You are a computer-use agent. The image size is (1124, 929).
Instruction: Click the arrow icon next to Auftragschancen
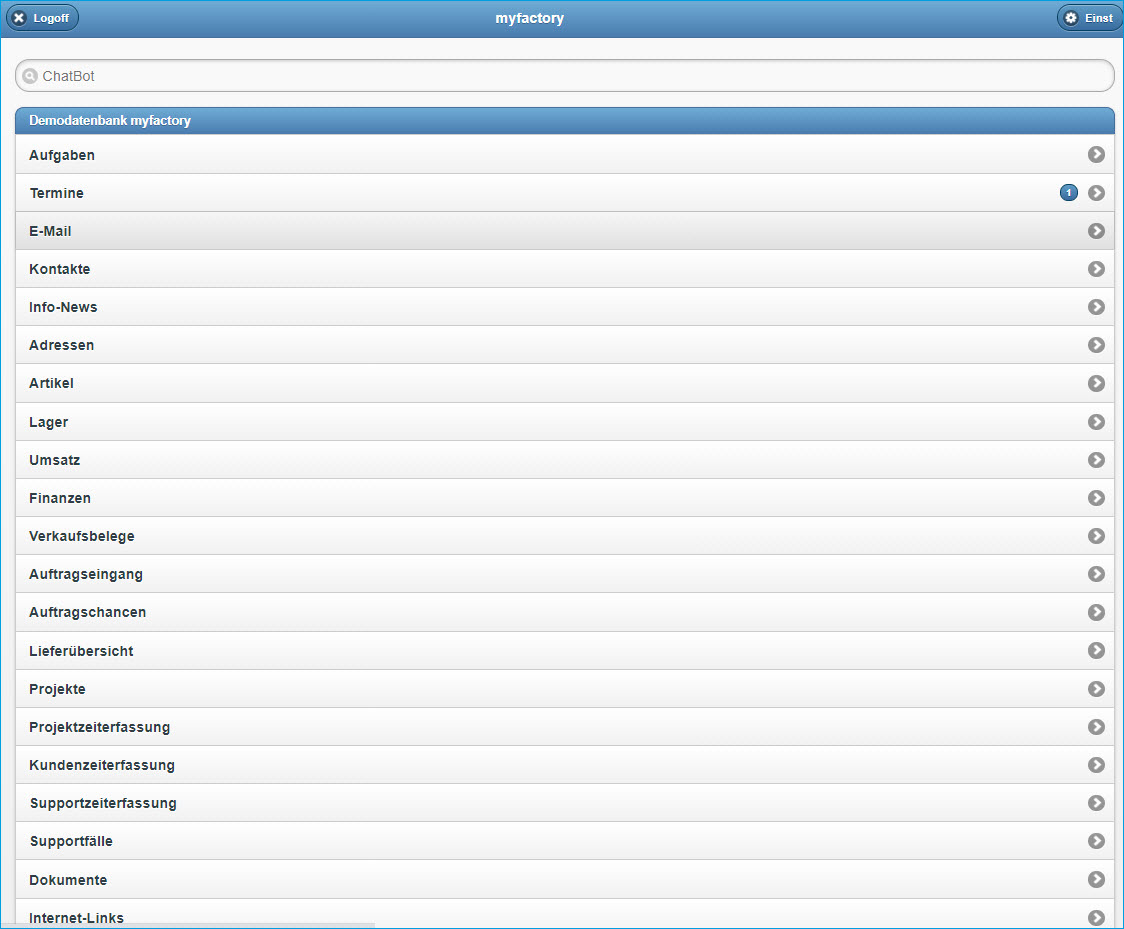click(x=1096, y=612)
